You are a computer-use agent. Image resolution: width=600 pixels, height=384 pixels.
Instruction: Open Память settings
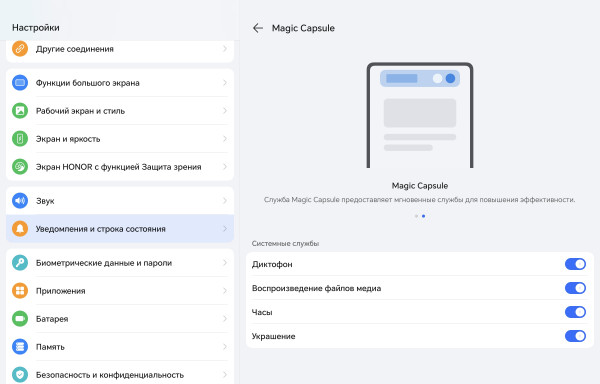(120, 347)
